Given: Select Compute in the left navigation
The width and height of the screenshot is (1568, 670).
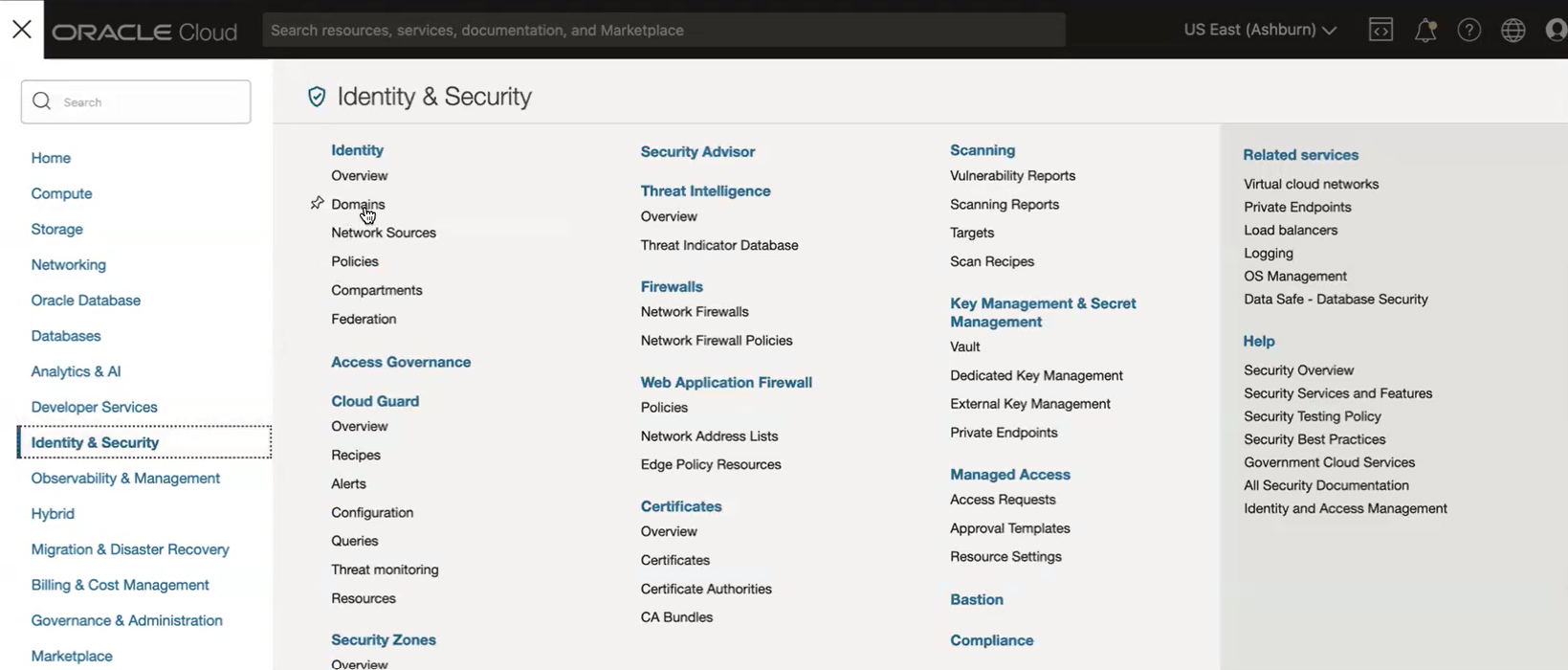Looking at the screenshot, I should tap(61, 193).
